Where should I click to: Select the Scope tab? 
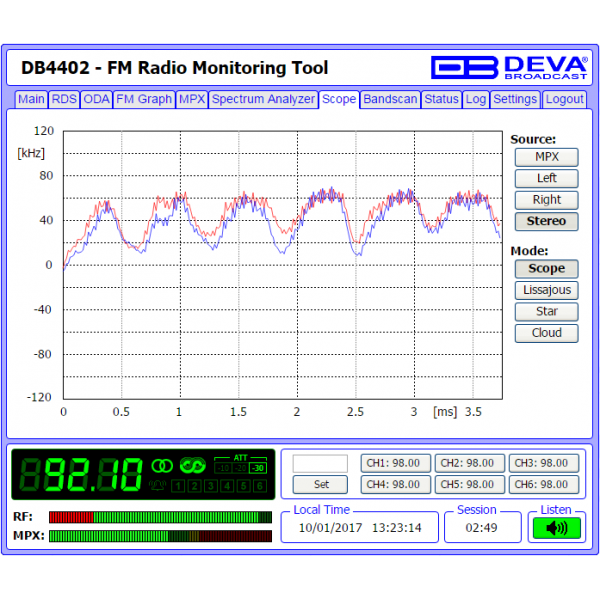pos(339,99)
